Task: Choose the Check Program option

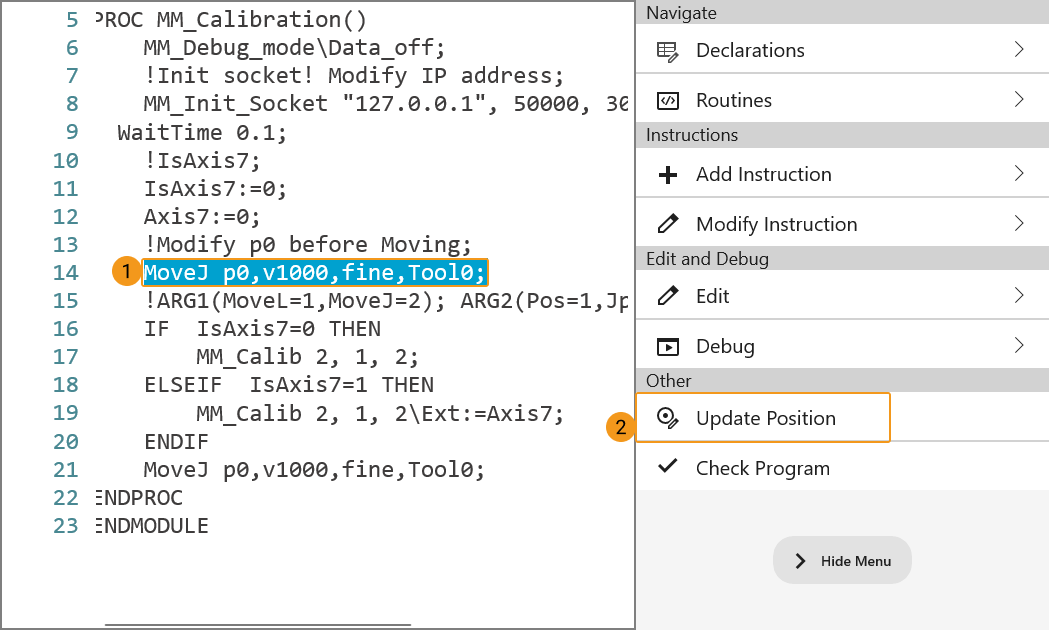Action: point(762,468)
